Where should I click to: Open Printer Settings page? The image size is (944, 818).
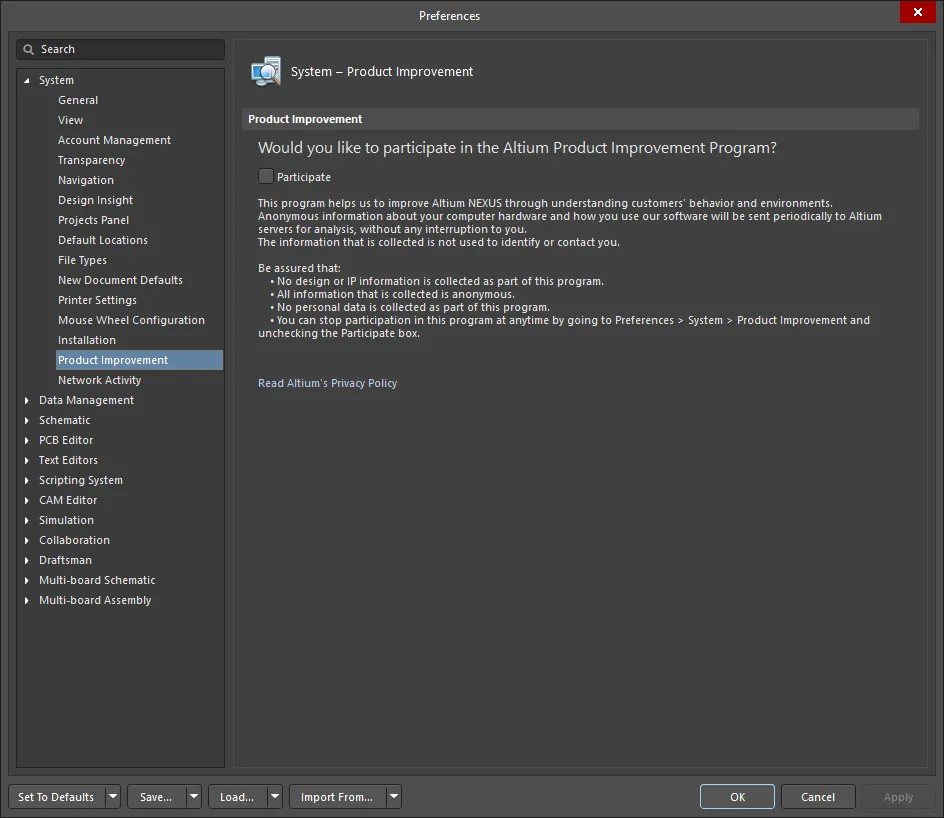point(97,300)
